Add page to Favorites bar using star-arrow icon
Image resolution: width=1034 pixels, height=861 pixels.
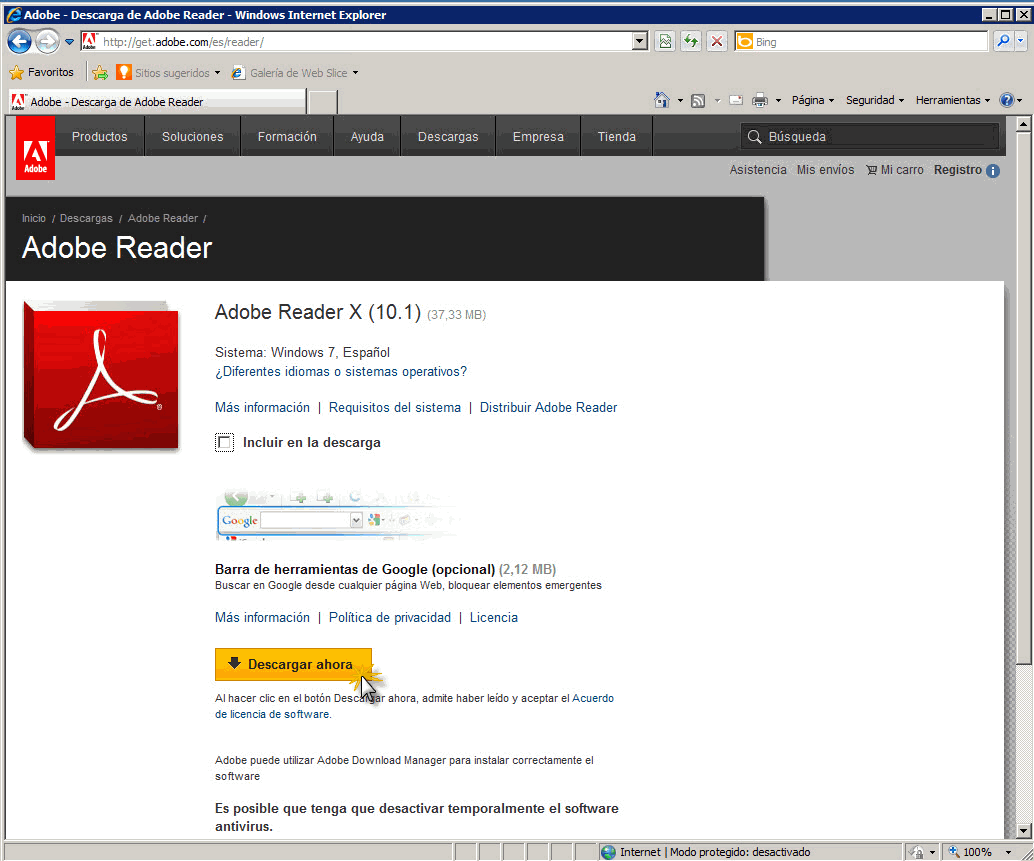click(x=100, y=73)
